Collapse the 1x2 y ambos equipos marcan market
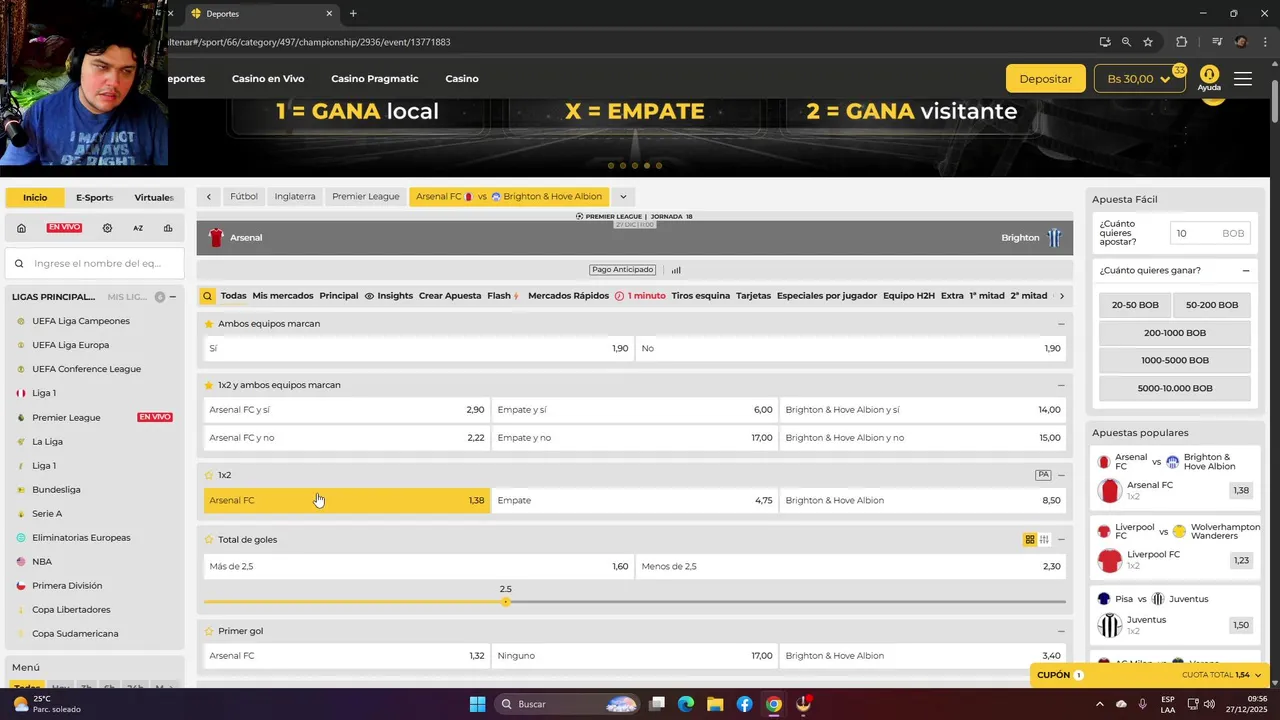This screenshot has width=1280, height=720. click(x=1061, y=385)
